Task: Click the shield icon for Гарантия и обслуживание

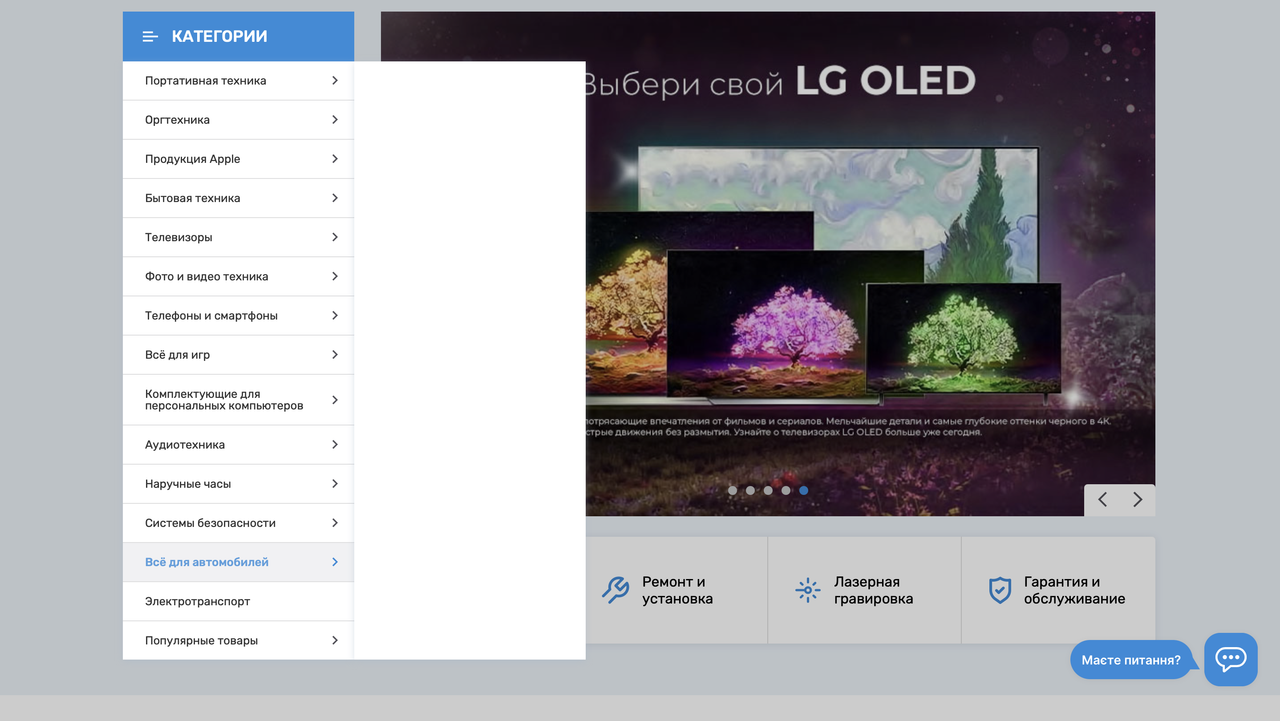Action: click(1000, 590)
